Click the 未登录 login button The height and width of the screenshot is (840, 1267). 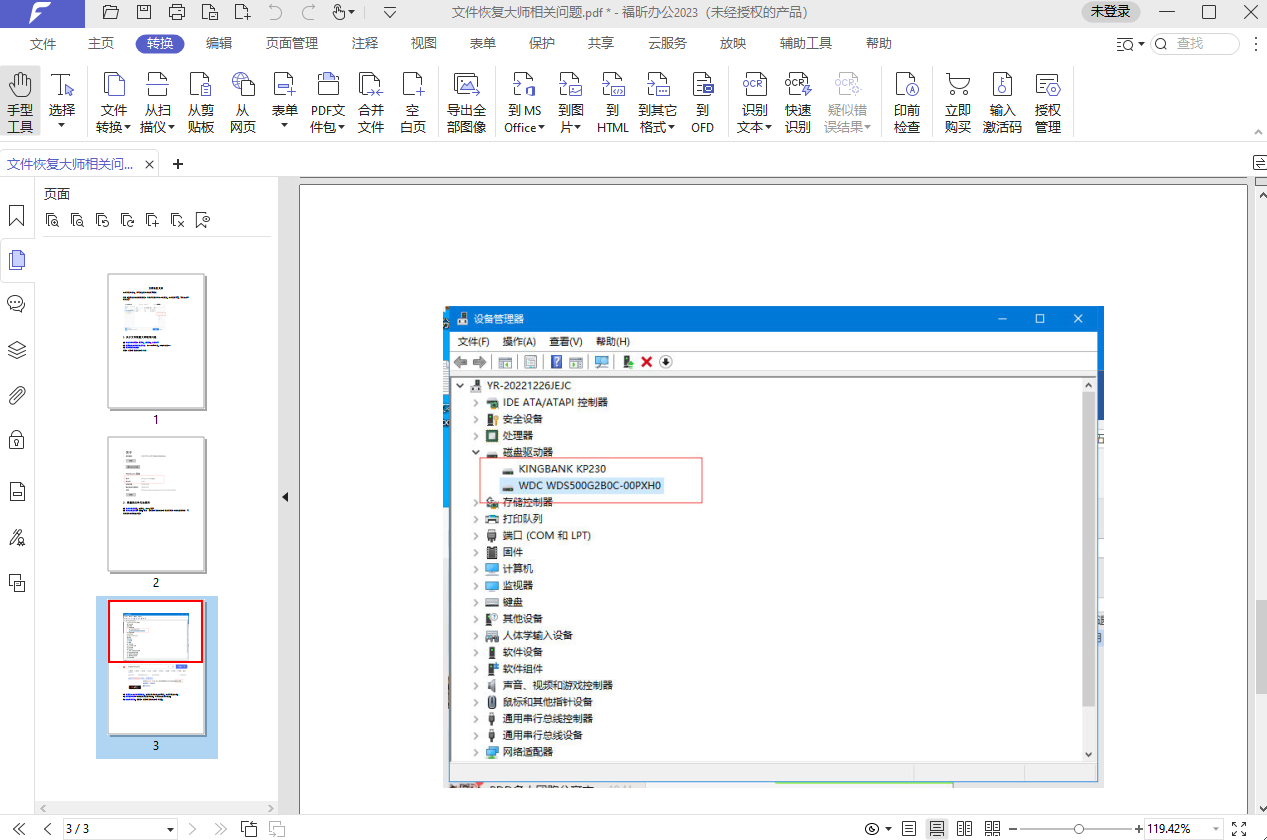tap(1111, 12)
